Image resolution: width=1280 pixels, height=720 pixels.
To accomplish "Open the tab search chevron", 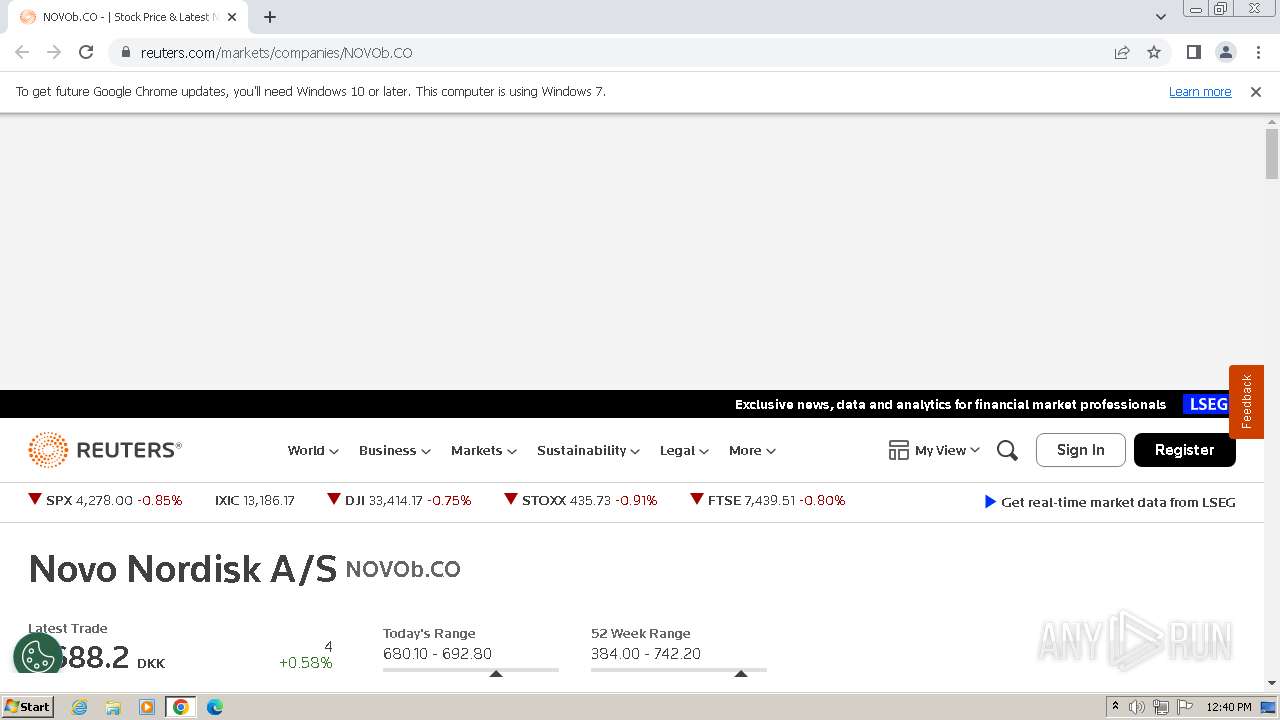I will (x=1160, y=17).
